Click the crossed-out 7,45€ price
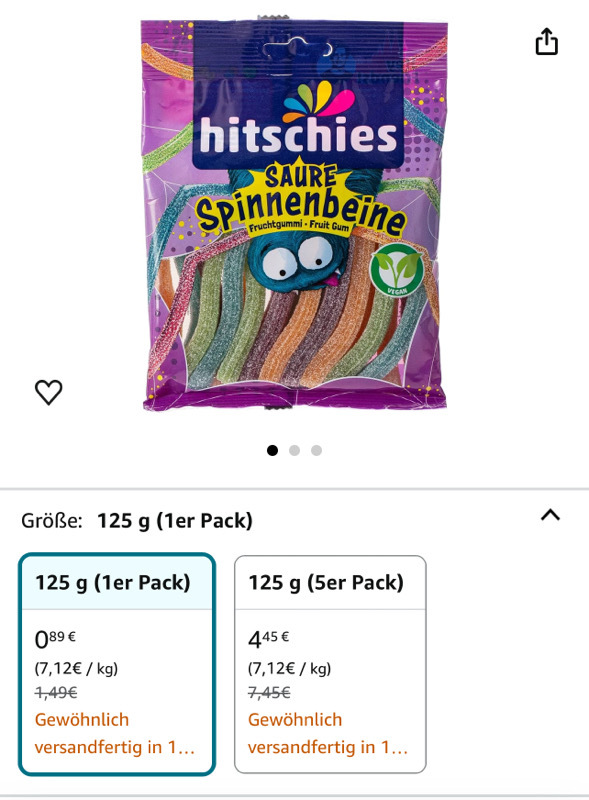The image size is (589, 800). [x=269, y=692]
